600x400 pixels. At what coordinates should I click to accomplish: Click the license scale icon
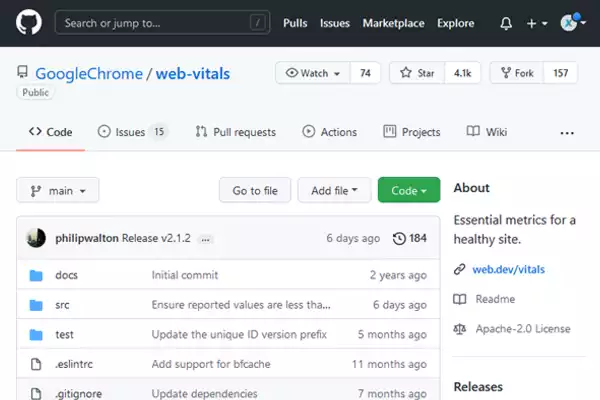point(460,329)
